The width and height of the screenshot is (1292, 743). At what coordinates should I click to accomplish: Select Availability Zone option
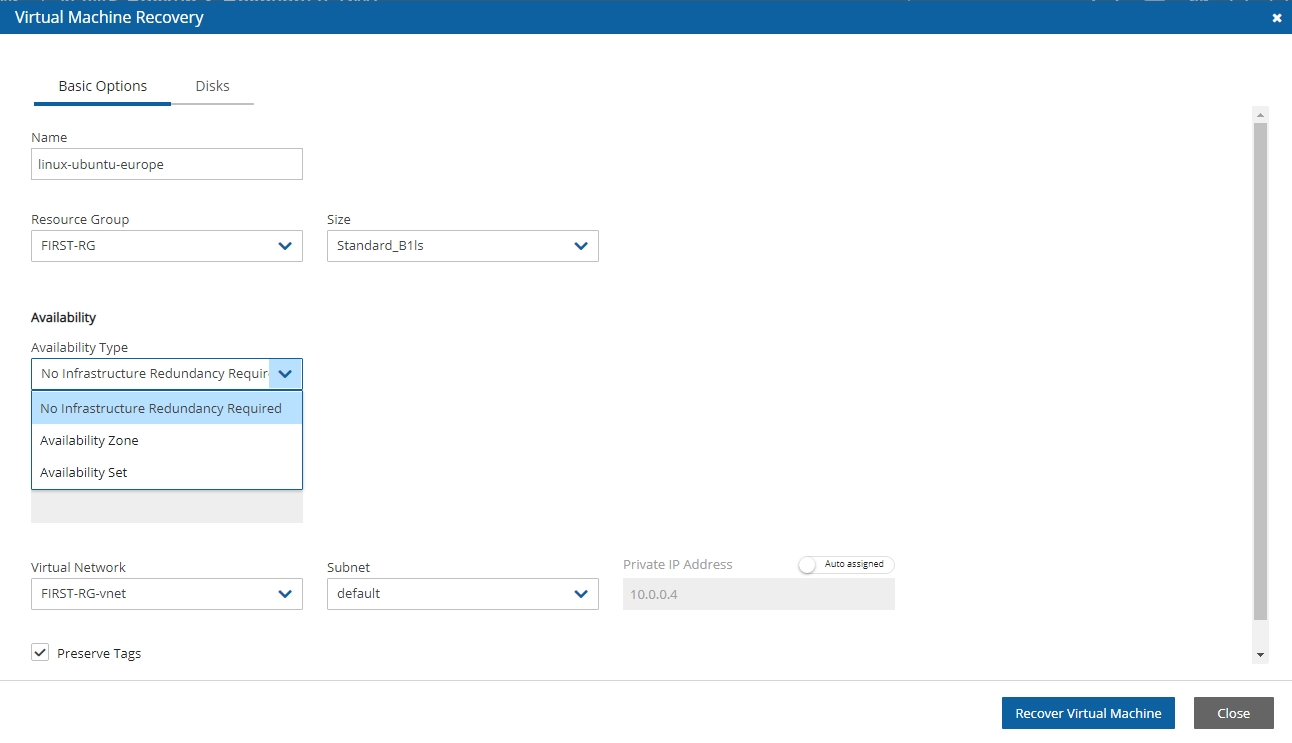pos(90,440)
